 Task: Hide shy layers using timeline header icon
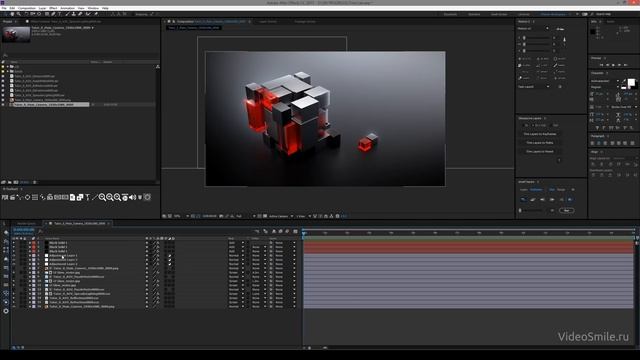tap(274, 231)
